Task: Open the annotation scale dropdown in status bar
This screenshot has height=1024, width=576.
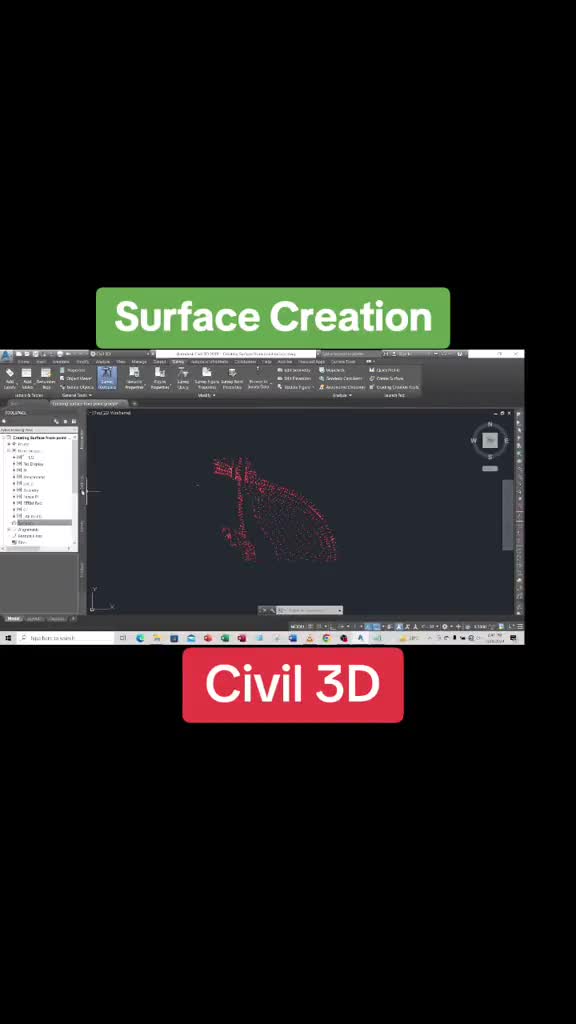Action: (x=481, y=626)
